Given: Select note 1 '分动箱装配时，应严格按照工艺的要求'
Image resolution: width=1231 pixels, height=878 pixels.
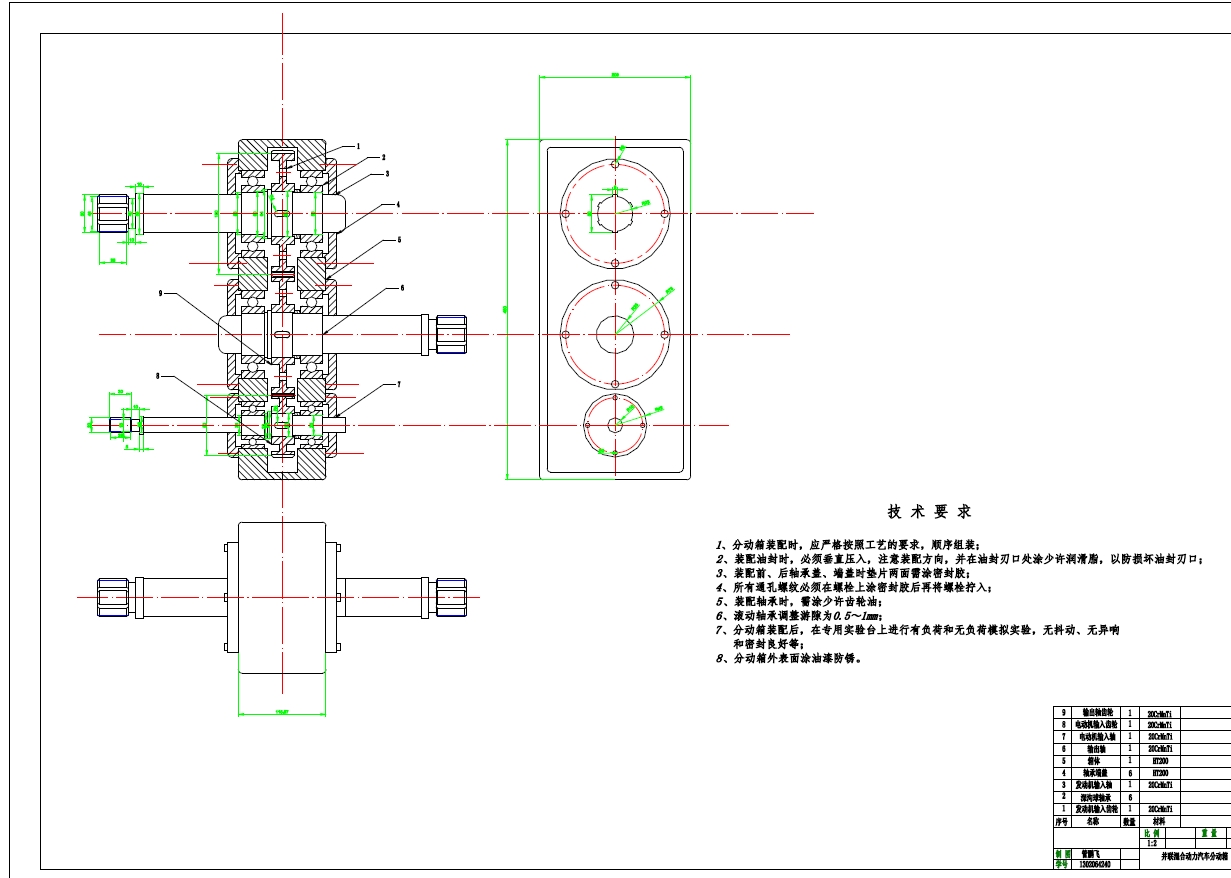Looking at the screenshot, I should pyautogui.click(x=848, y=543).
